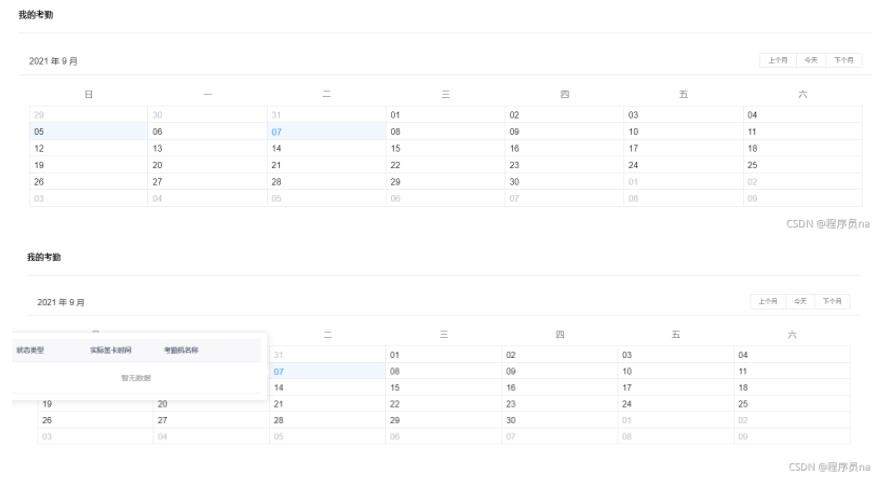This screenshot has width=886, height=479.
Task: Select date 05 on Sunday in upper calendar
Action: pyautogui.click(x=39, y=132)
